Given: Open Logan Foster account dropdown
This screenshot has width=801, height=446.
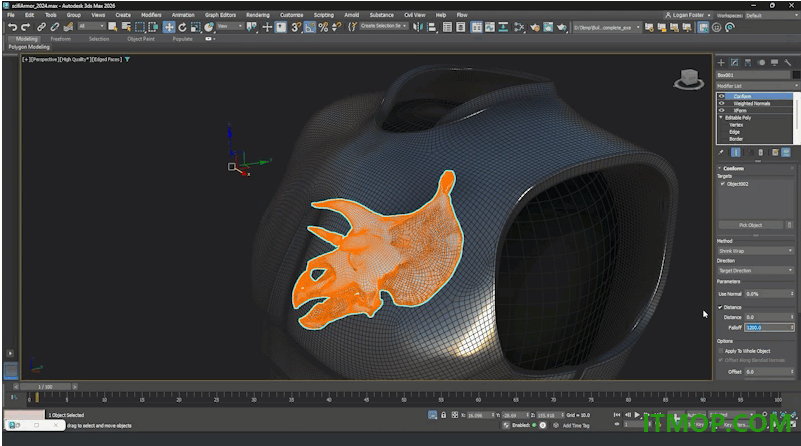Looking at the screenshot, I should pos(688,15).
